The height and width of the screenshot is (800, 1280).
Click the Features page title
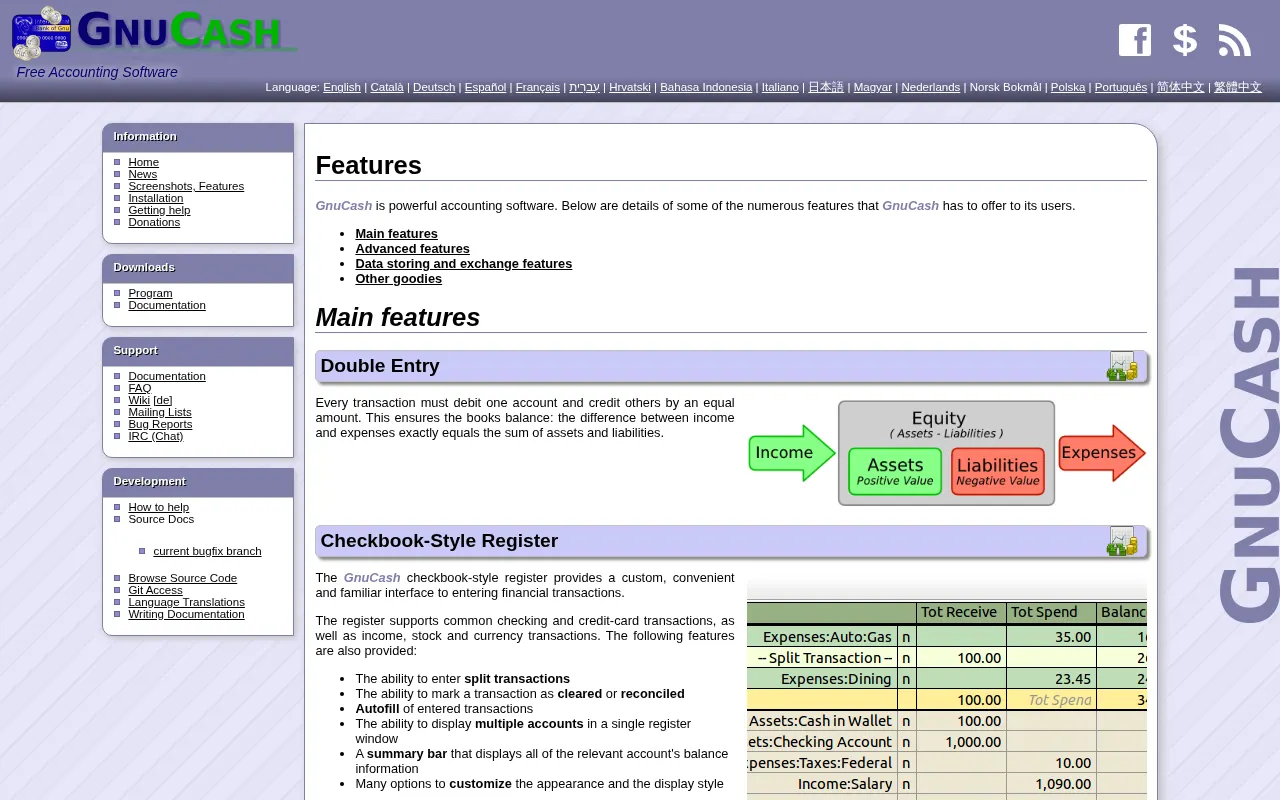pos(368,165)
